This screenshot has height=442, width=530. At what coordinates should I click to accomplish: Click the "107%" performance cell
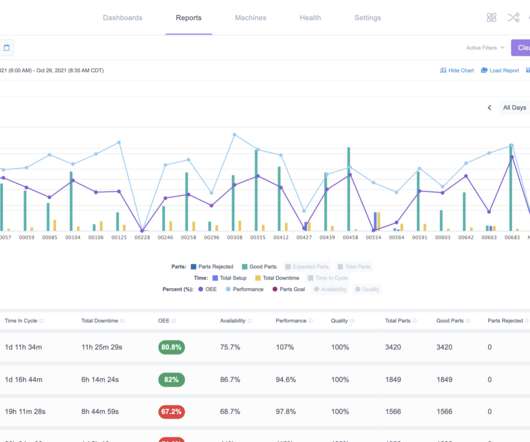click(285, 347)
